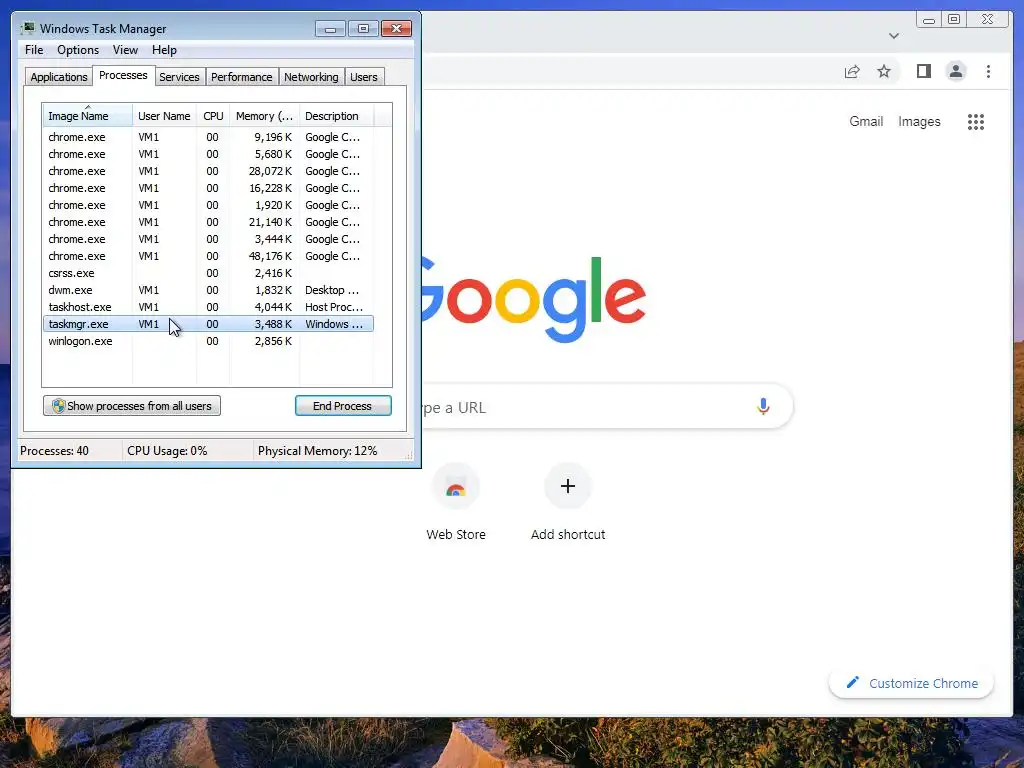Select chrome.exe row using 48,176 K
Screen dimensions: 1024x768
[x=208, y=256]
